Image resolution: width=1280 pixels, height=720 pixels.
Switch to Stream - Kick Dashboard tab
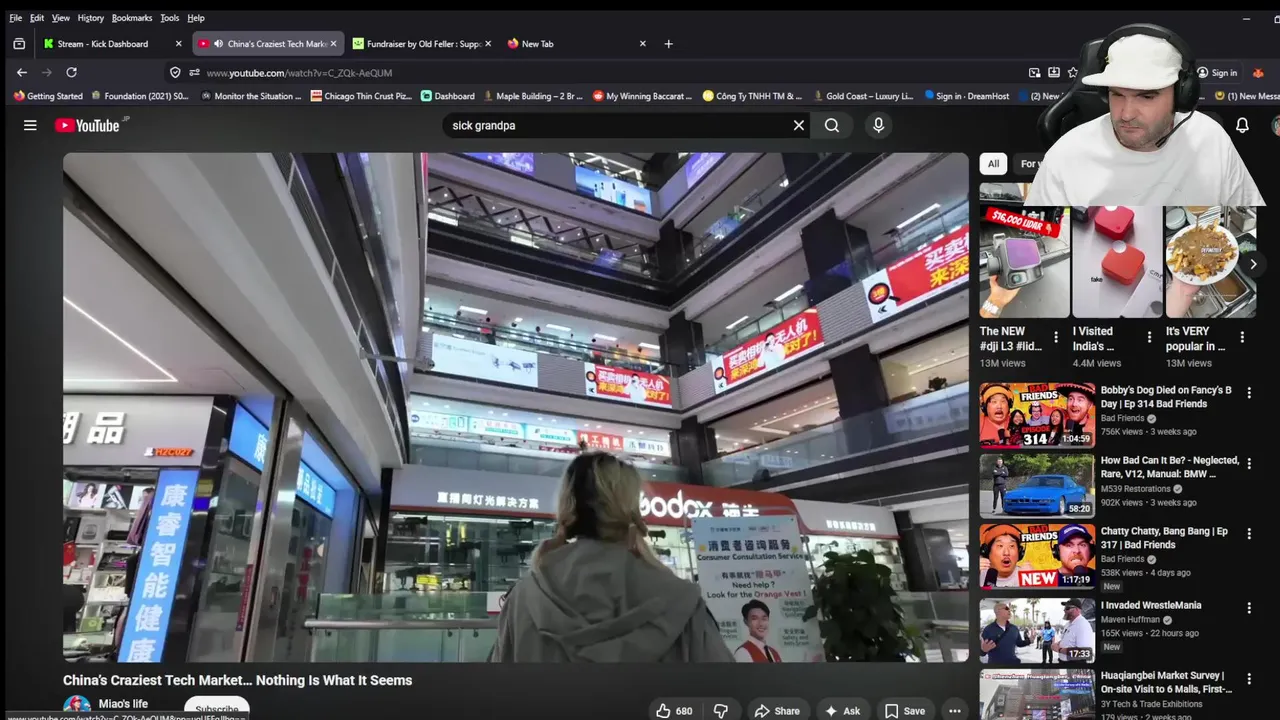(112, 44)
